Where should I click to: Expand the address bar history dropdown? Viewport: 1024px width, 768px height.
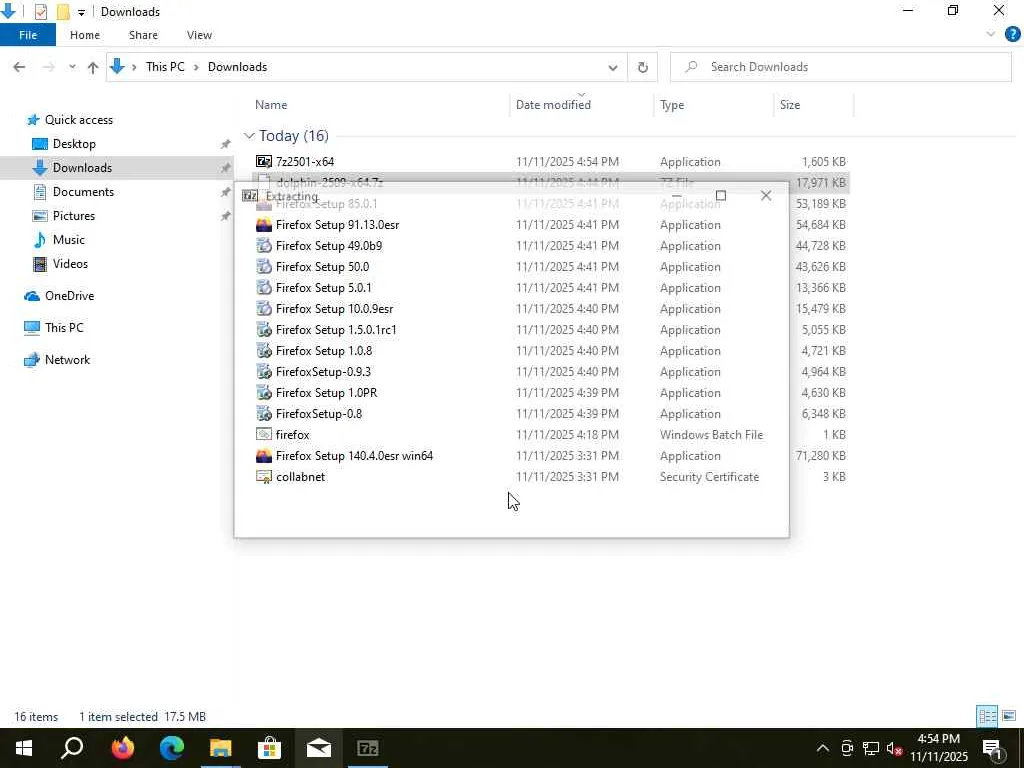[x=613, y=67]
